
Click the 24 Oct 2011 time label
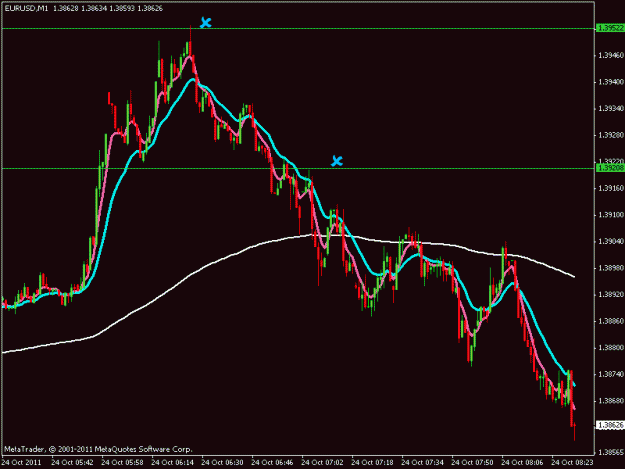coord(22,462)
